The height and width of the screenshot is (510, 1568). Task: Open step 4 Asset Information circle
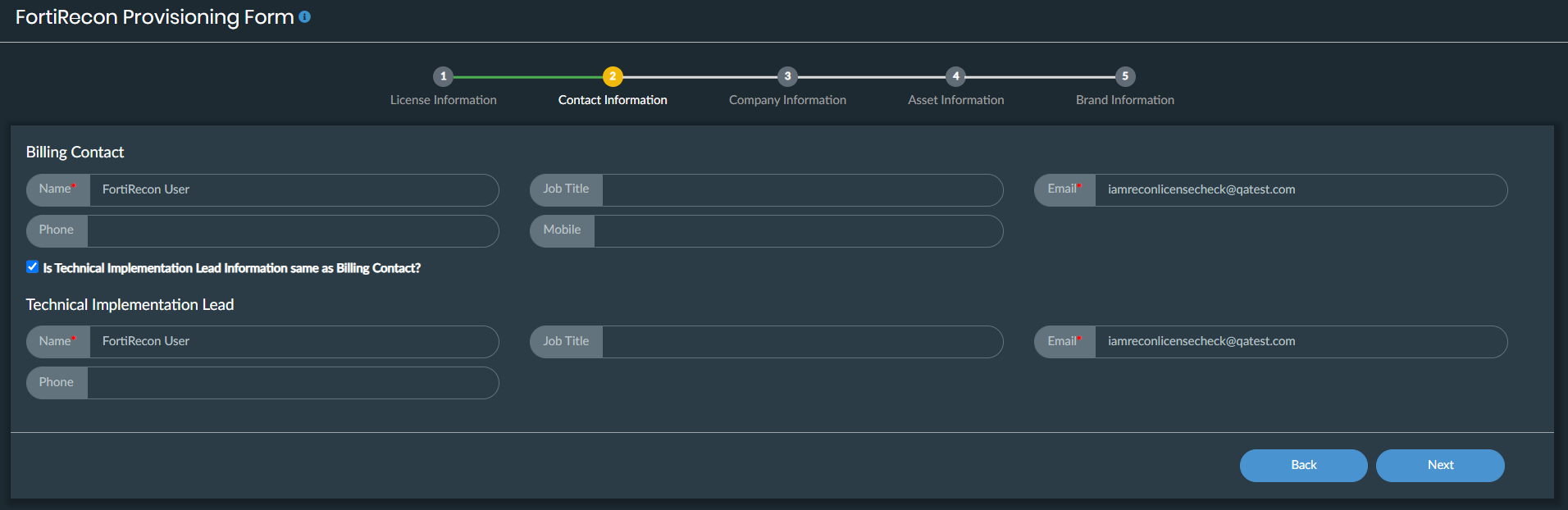coord(955,76)
